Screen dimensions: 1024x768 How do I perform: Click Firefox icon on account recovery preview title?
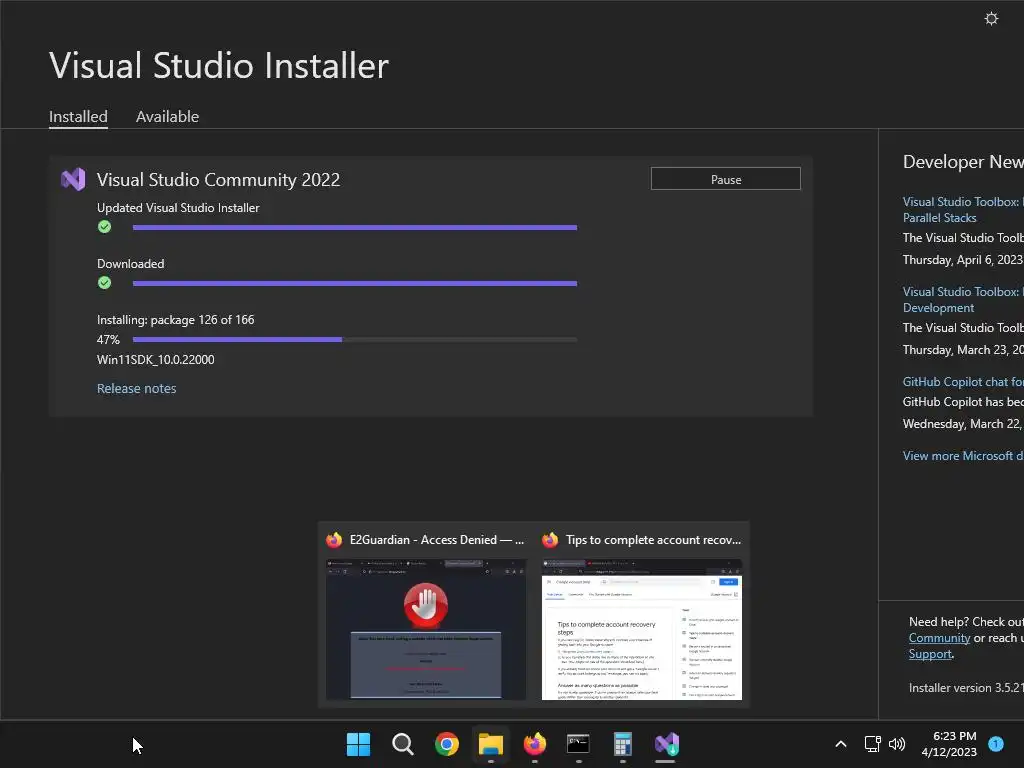[x=550, y=540]
